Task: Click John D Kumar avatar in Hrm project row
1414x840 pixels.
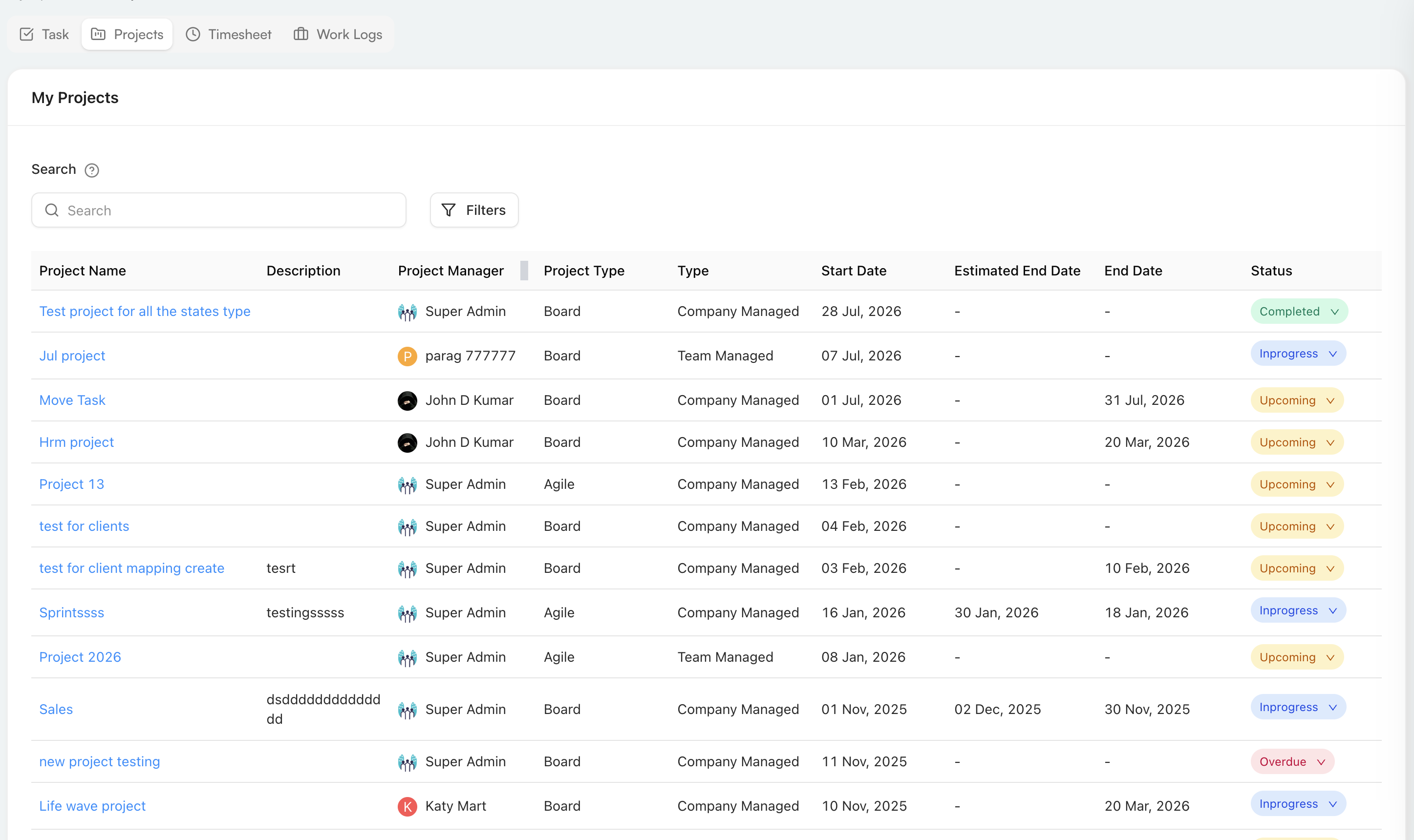Action: (x=407, y=442)
